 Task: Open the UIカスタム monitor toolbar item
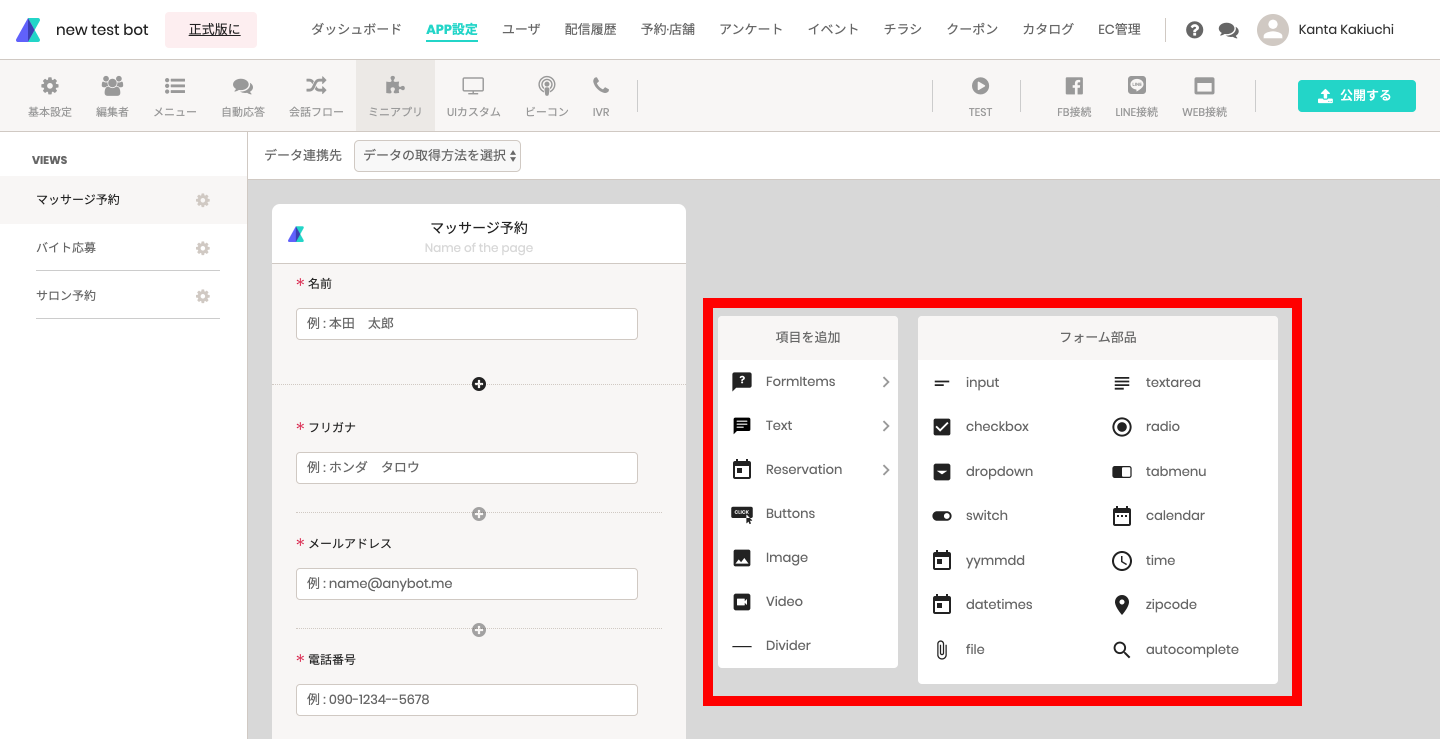473,96
